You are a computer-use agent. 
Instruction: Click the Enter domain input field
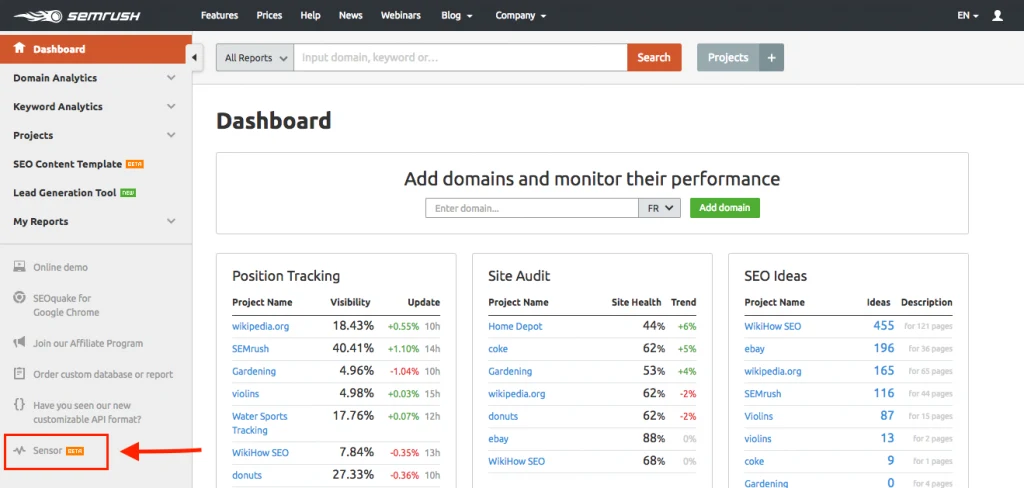pos(532,208)
